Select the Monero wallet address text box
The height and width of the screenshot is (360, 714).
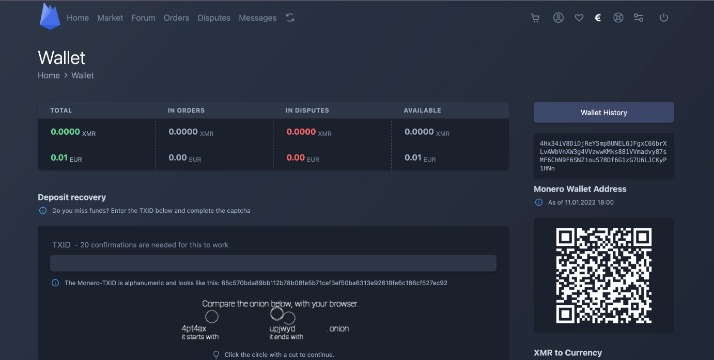(x=603, y=156)
